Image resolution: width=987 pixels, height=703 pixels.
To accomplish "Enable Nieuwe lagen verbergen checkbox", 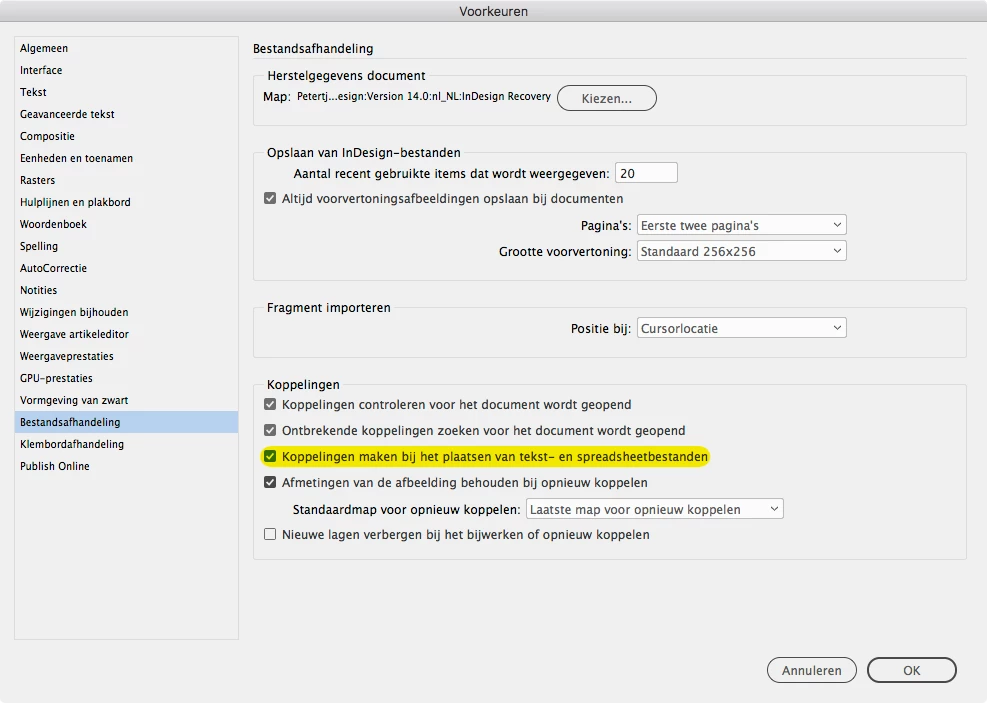I will [x=270, y=534].
